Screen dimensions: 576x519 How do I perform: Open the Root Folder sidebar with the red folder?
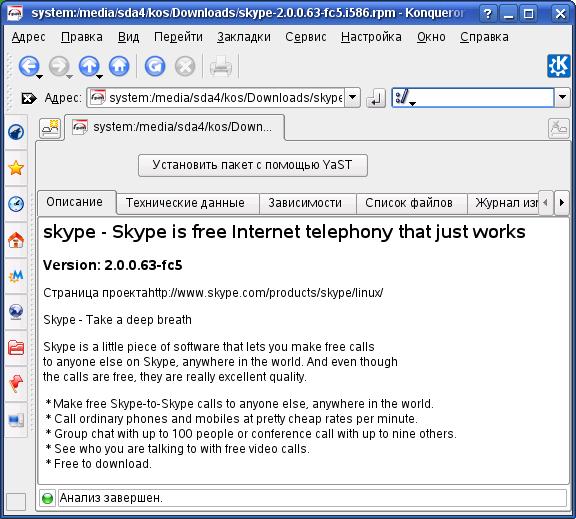pos(16,347)
